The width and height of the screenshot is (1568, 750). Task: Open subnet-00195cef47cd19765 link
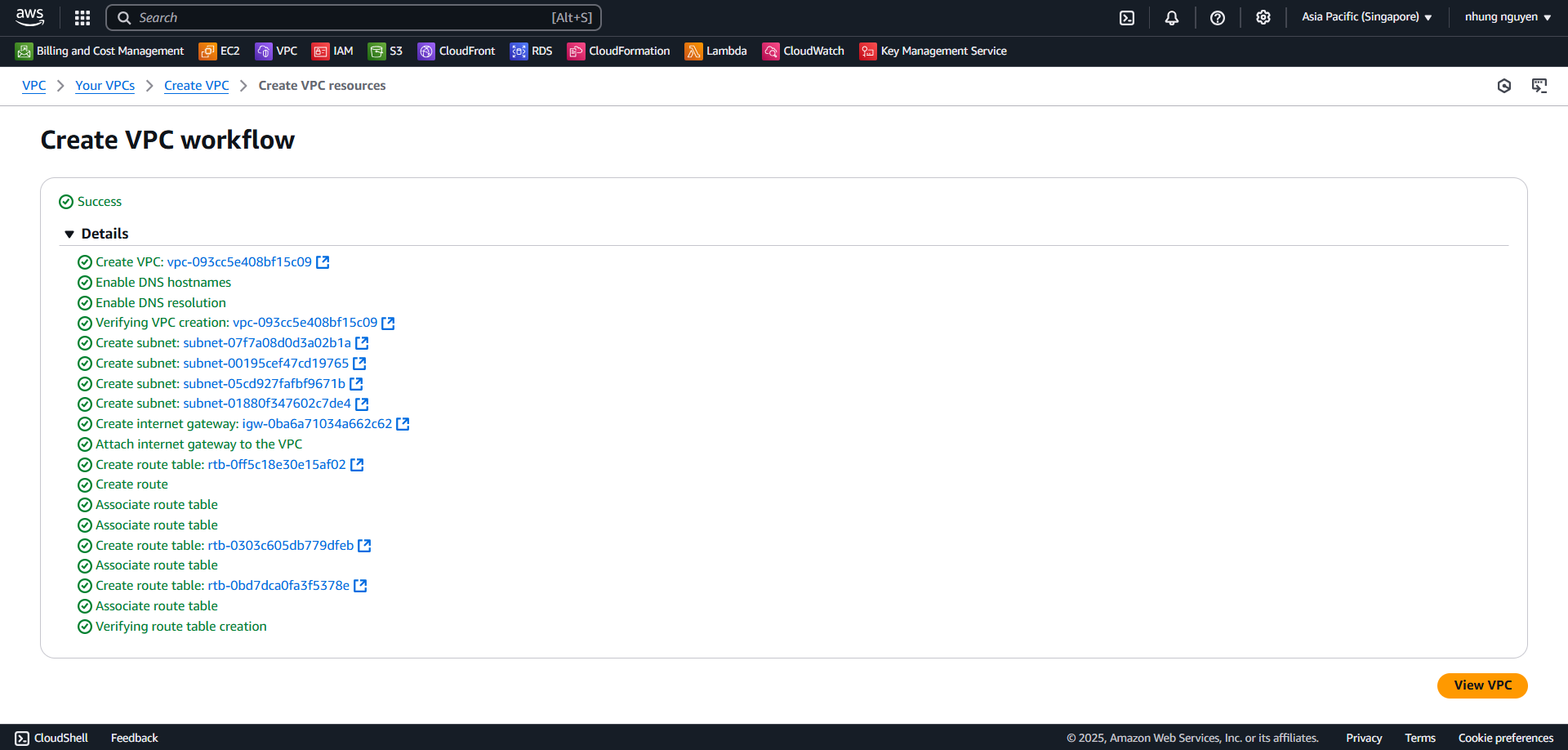click(266, 364)
